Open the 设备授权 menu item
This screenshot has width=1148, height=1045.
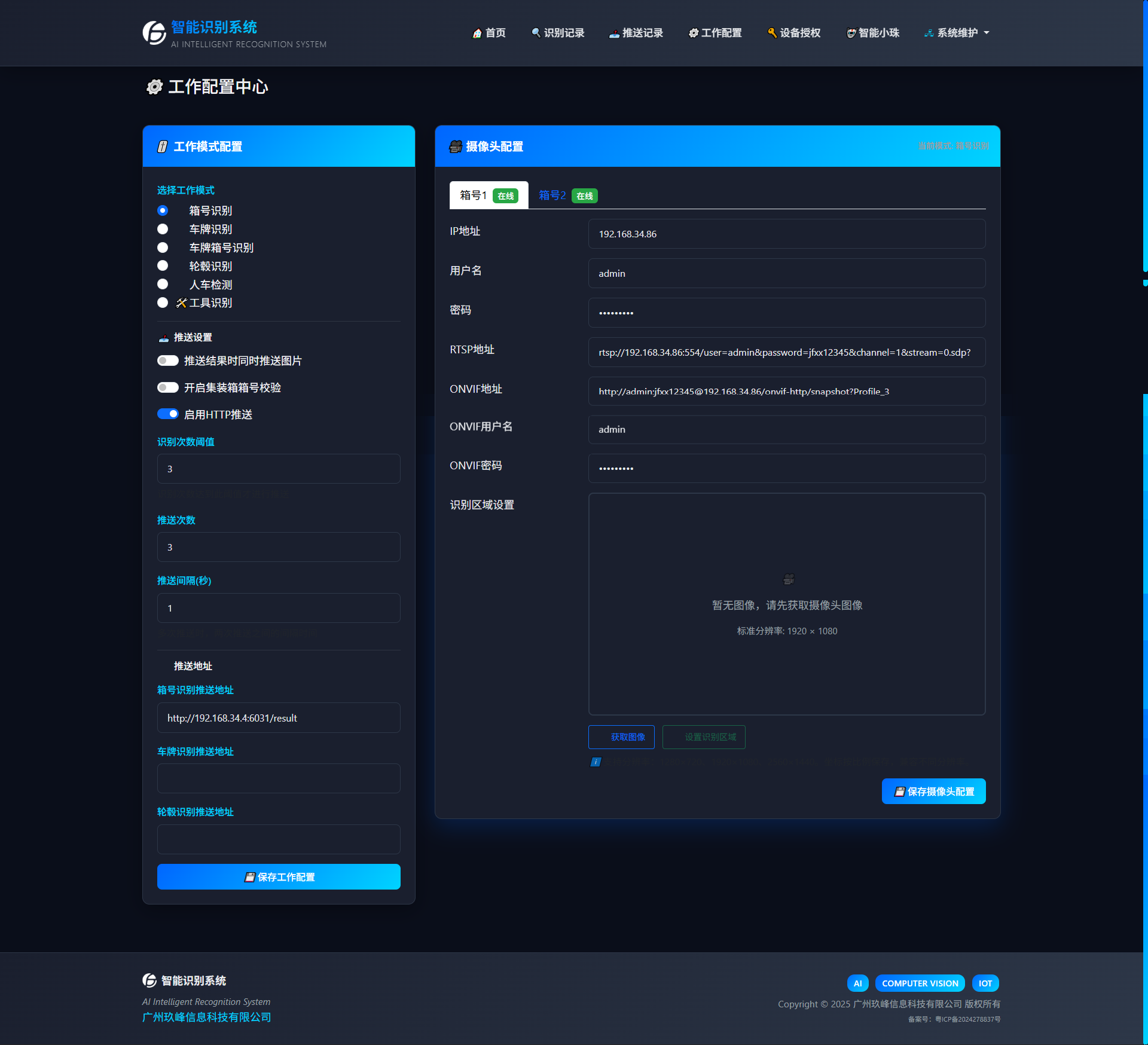click(x=794, y=33)
